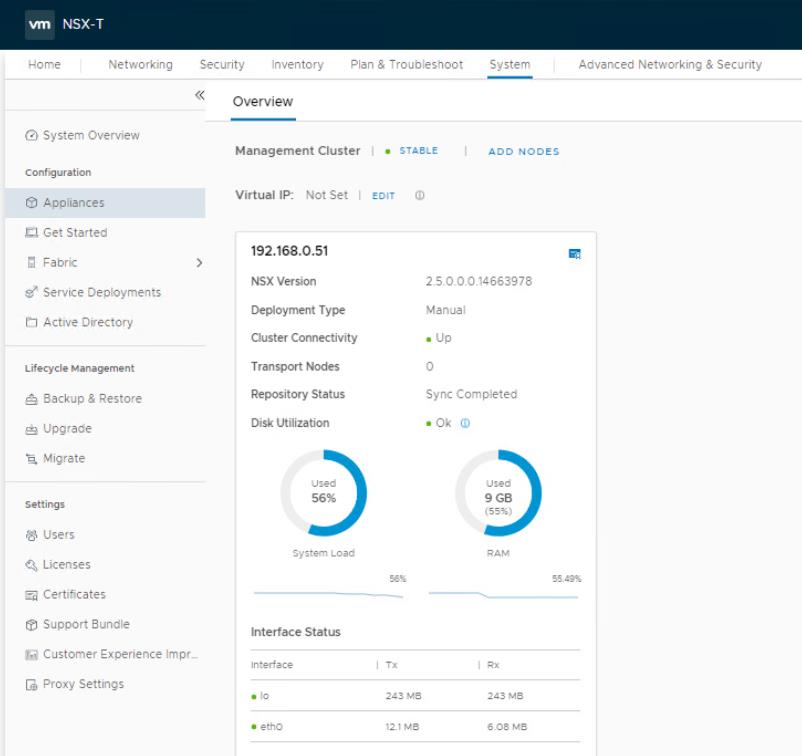Click the Fabric server icon
Viewport: 802px width, 756px height.
(31, 262)
